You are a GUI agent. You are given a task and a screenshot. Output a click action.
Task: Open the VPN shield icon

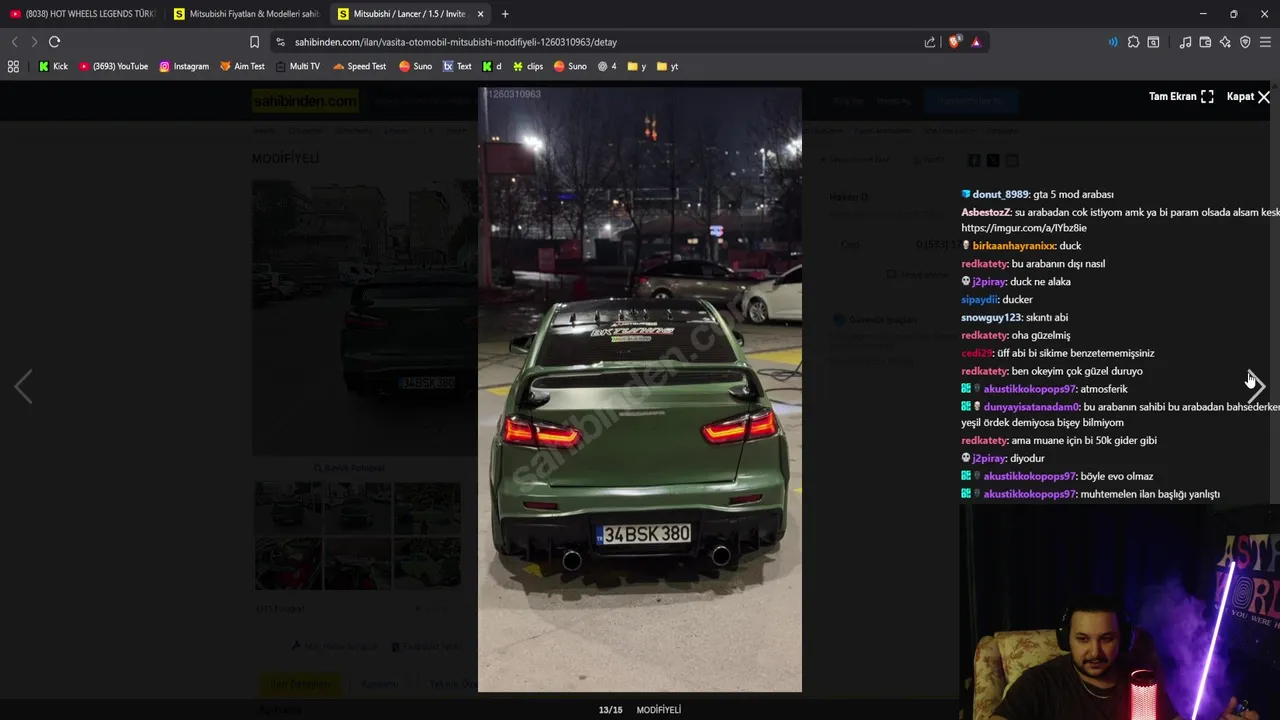(x=1245, y=42)
